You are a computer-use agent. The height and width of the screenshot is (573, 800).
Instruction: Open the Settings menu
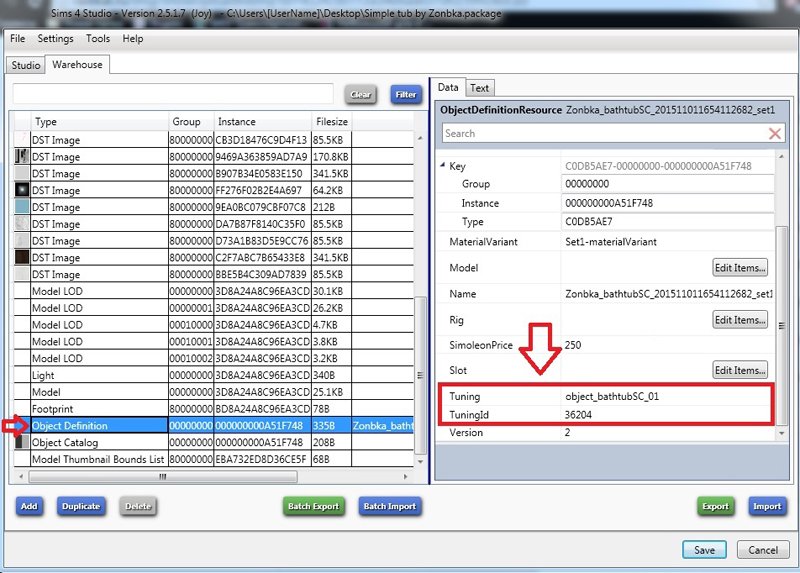[56, 39]
